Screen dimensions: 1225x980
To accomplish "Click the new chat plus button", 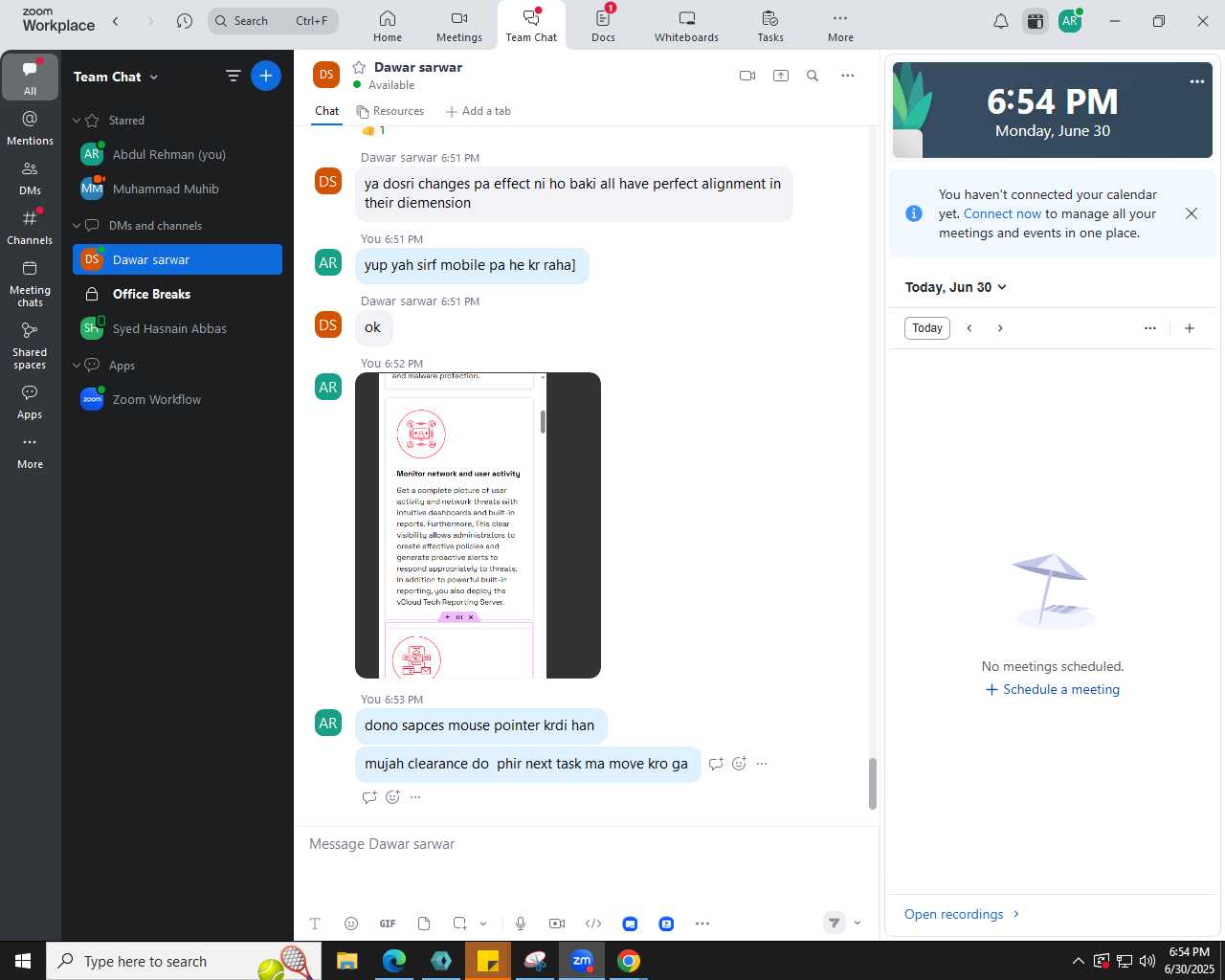I will pos(266,76).
